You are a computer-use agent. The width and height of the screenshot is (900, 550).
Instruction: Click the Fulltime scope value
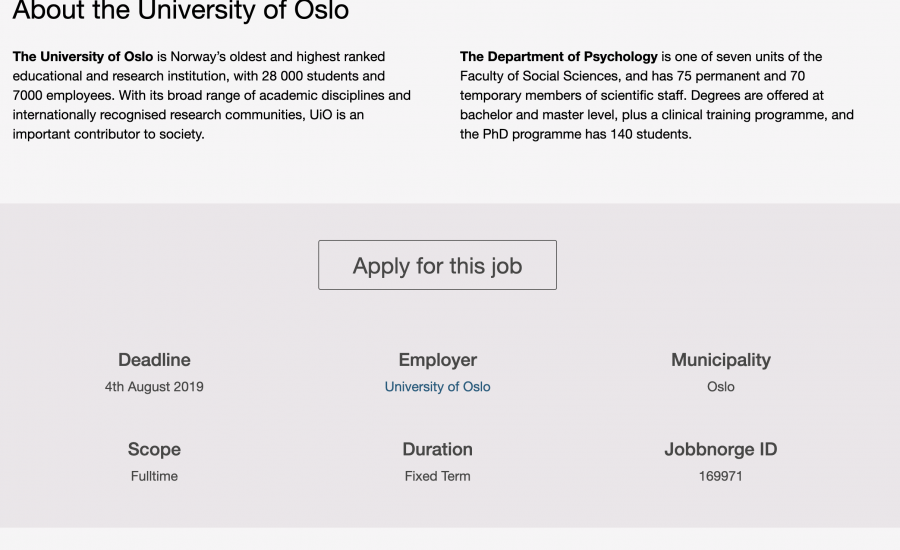coord(154,476)
